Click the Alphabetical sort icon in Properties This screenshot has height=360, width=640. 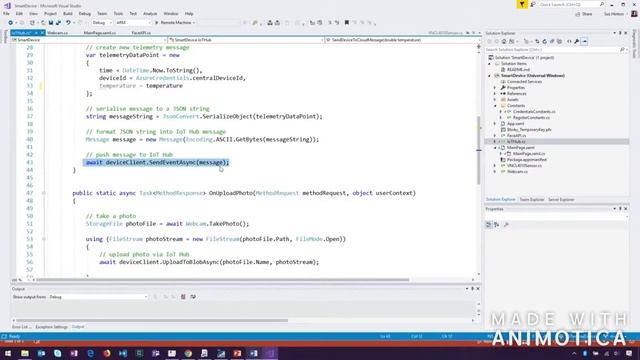(497, 224)
